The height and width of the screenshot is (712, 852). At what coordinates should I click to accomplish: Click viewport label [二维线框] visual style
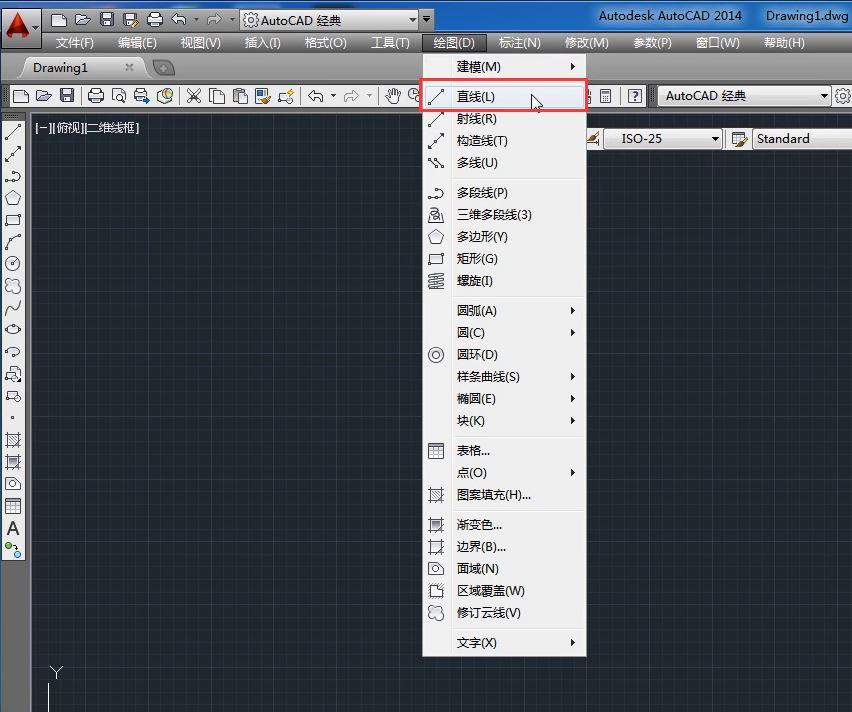[x=114, y=128]
